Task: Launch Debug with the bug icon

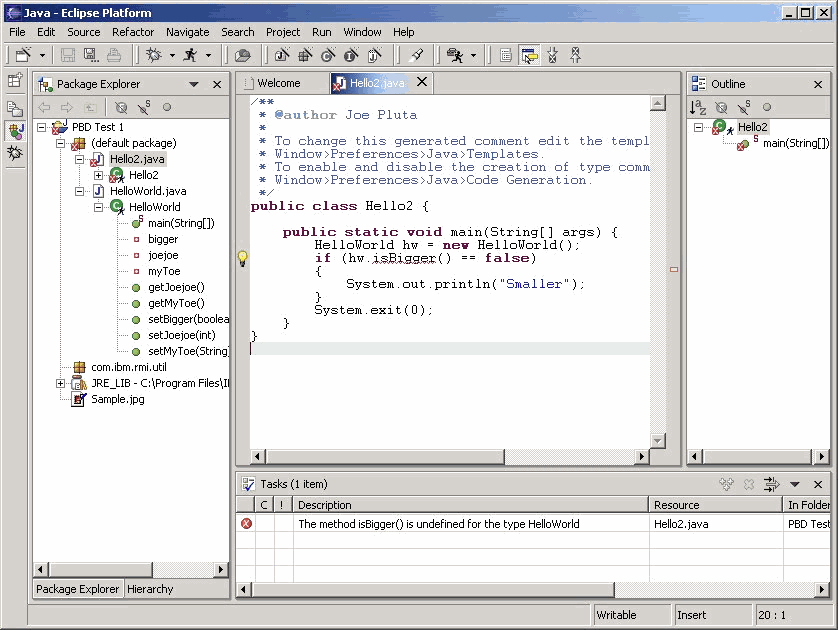Action: [x=154, y=55]
